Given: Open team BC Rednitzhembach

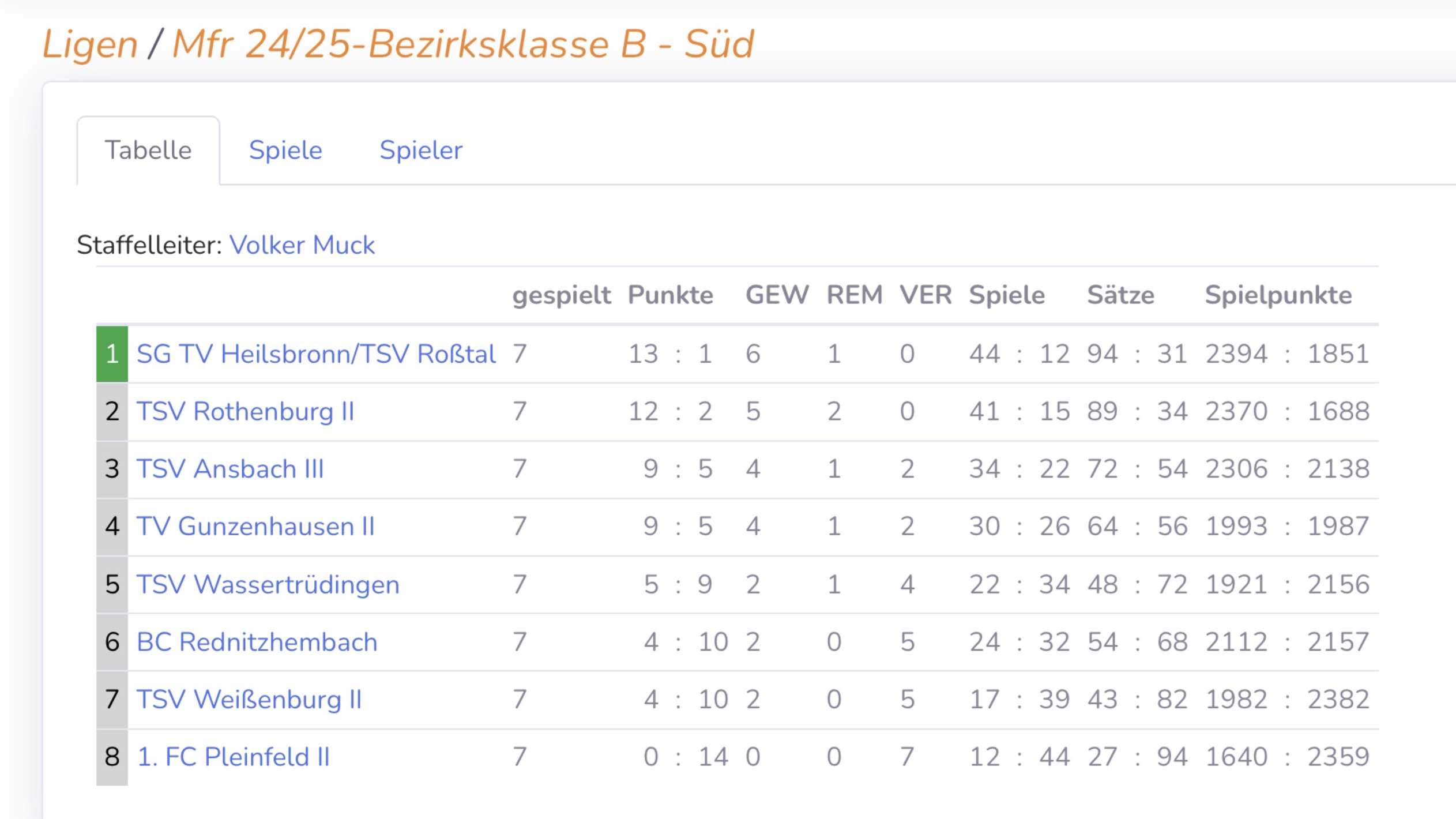Looking at the screenshot, I should (257, 642).
